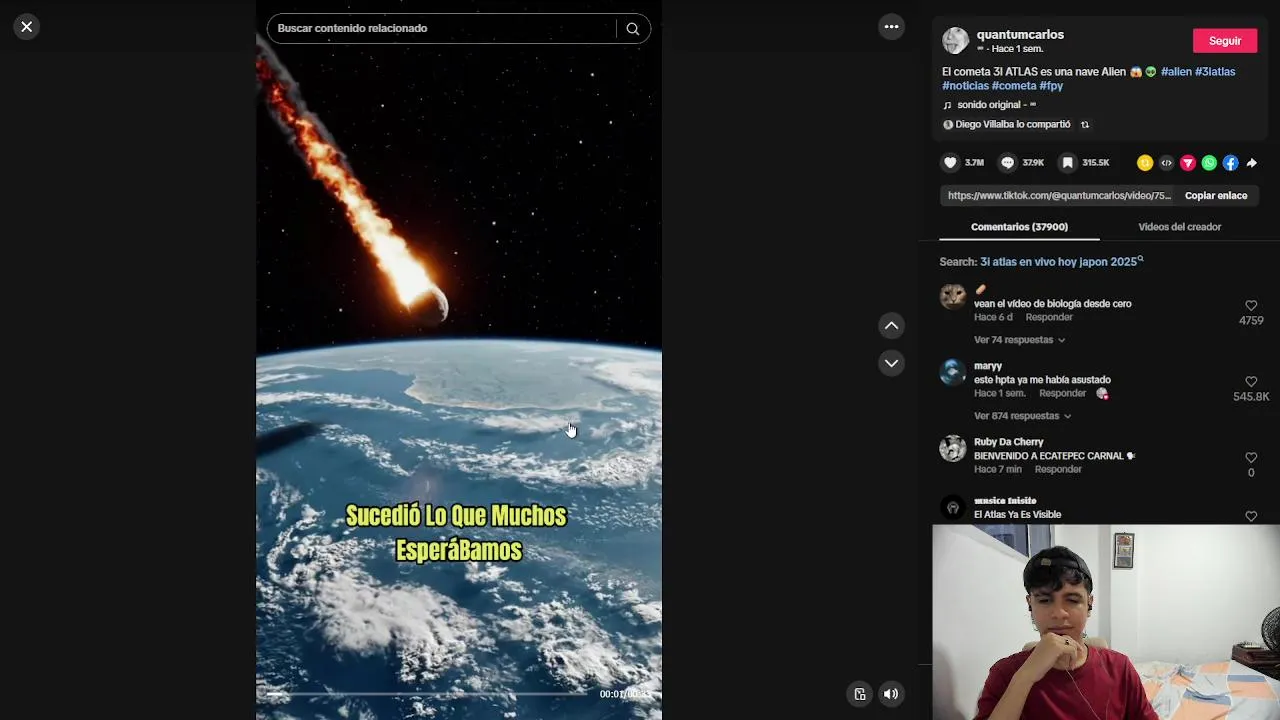This screenshot has width=1280, height=720.
Task: Go to previous video with up arrow
Action: (891, 325)
